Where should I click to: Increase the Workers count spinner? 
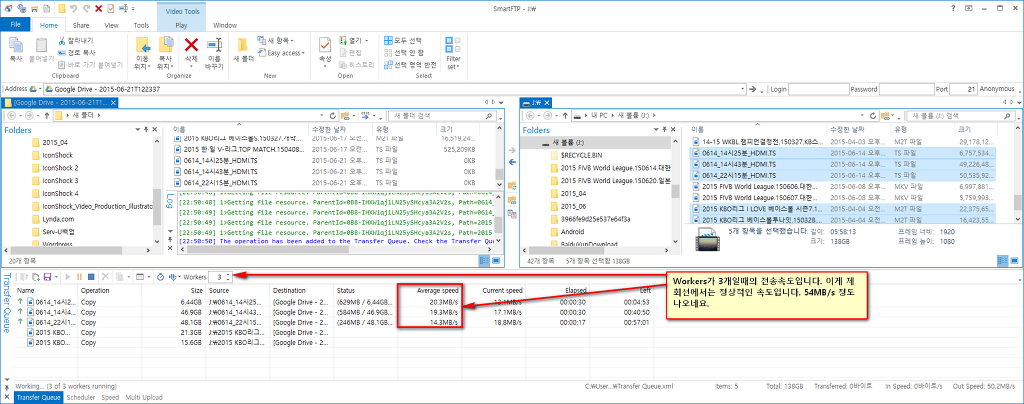tap(230, 273)
